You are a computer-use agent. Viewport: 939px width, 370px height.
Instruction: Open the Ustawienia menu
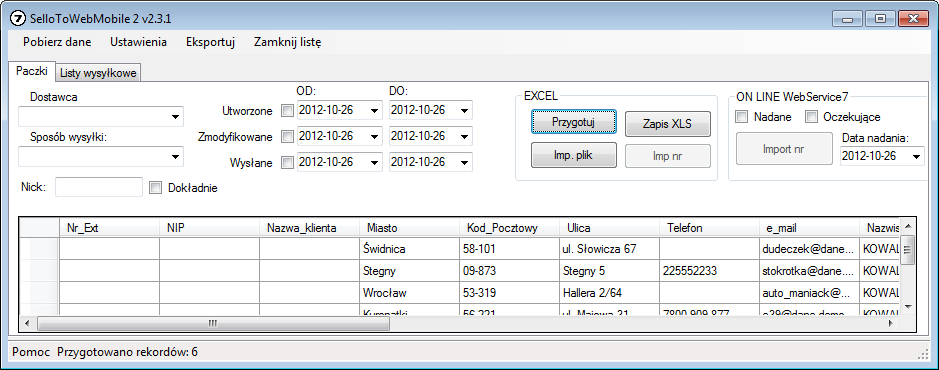click(x=138, y=42)
